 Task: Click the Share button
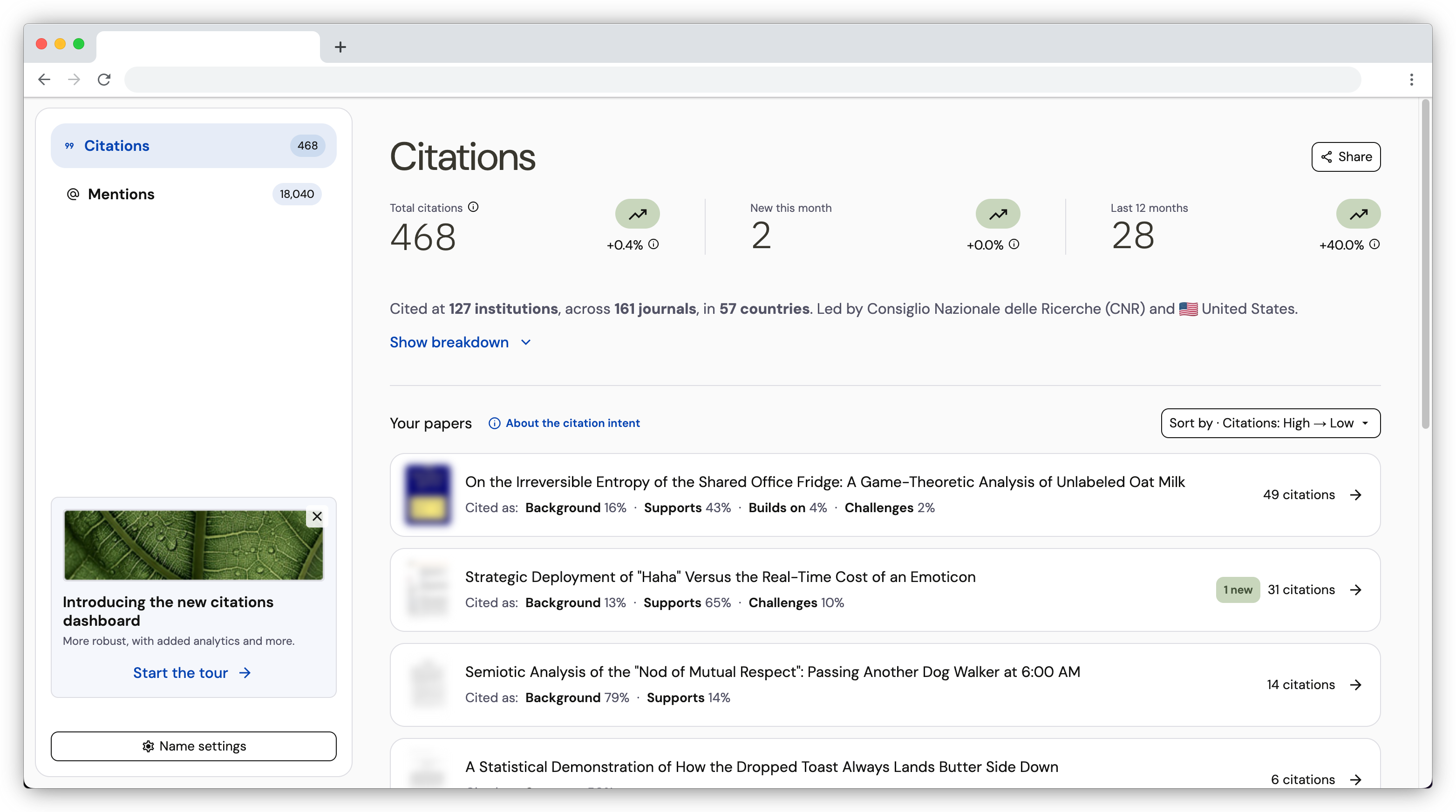click(1346, 156)
